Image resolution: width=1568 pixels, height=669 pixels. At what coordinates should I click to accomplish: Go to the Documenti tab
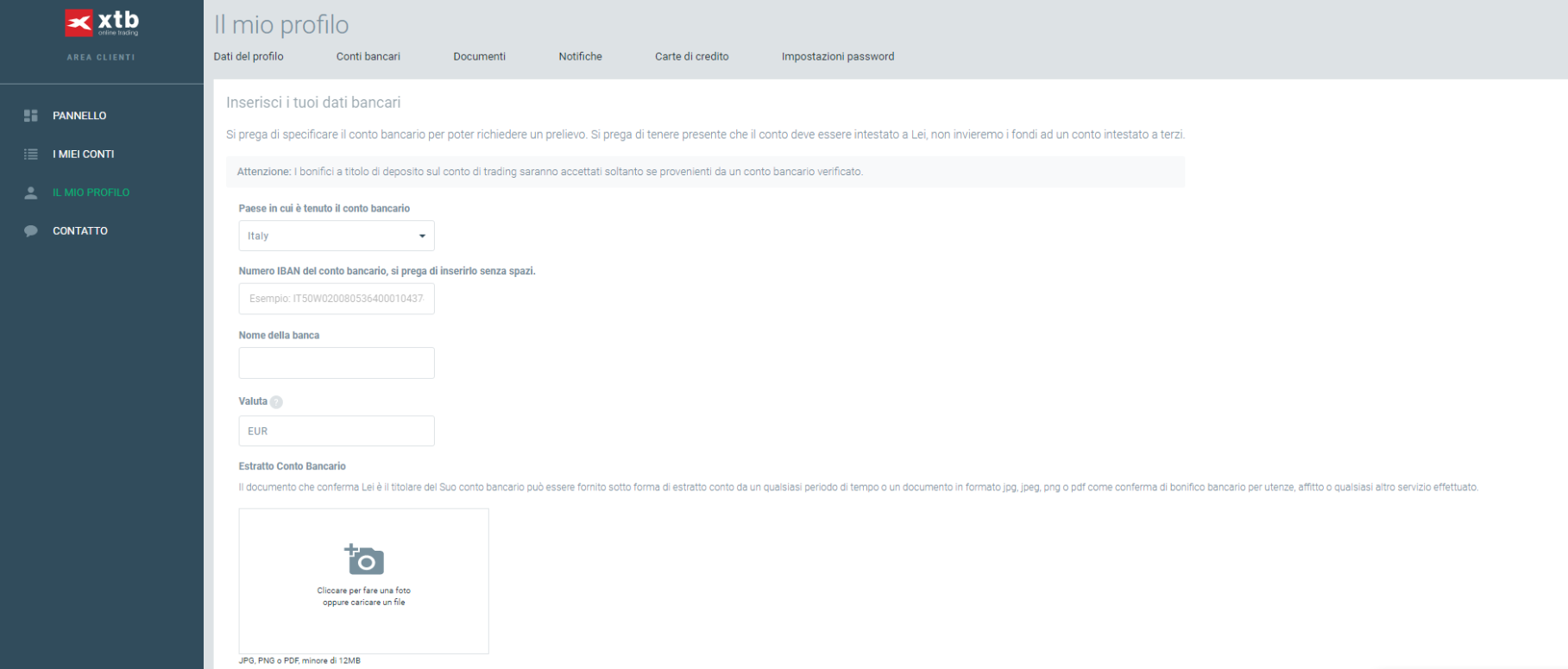tap(479, 57)
